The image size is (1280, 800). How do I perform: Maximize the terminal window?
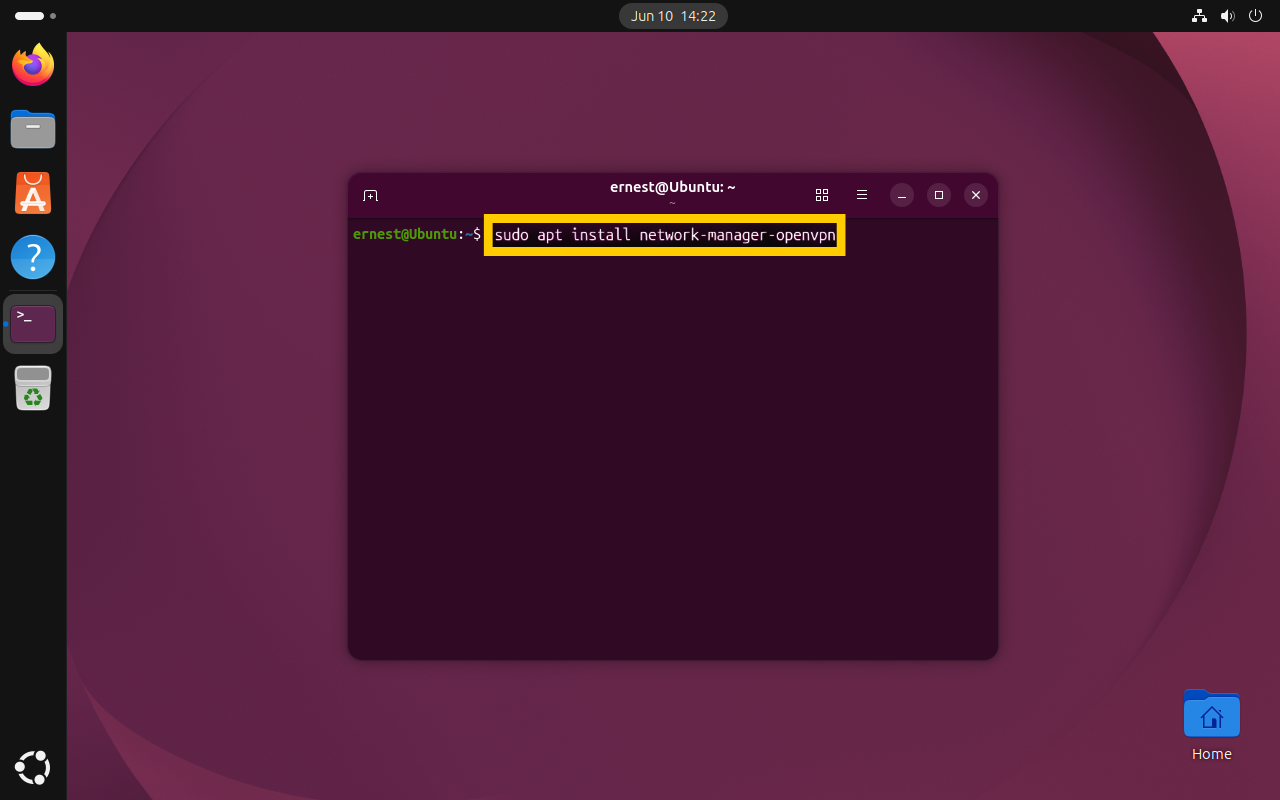click(938, 195)
